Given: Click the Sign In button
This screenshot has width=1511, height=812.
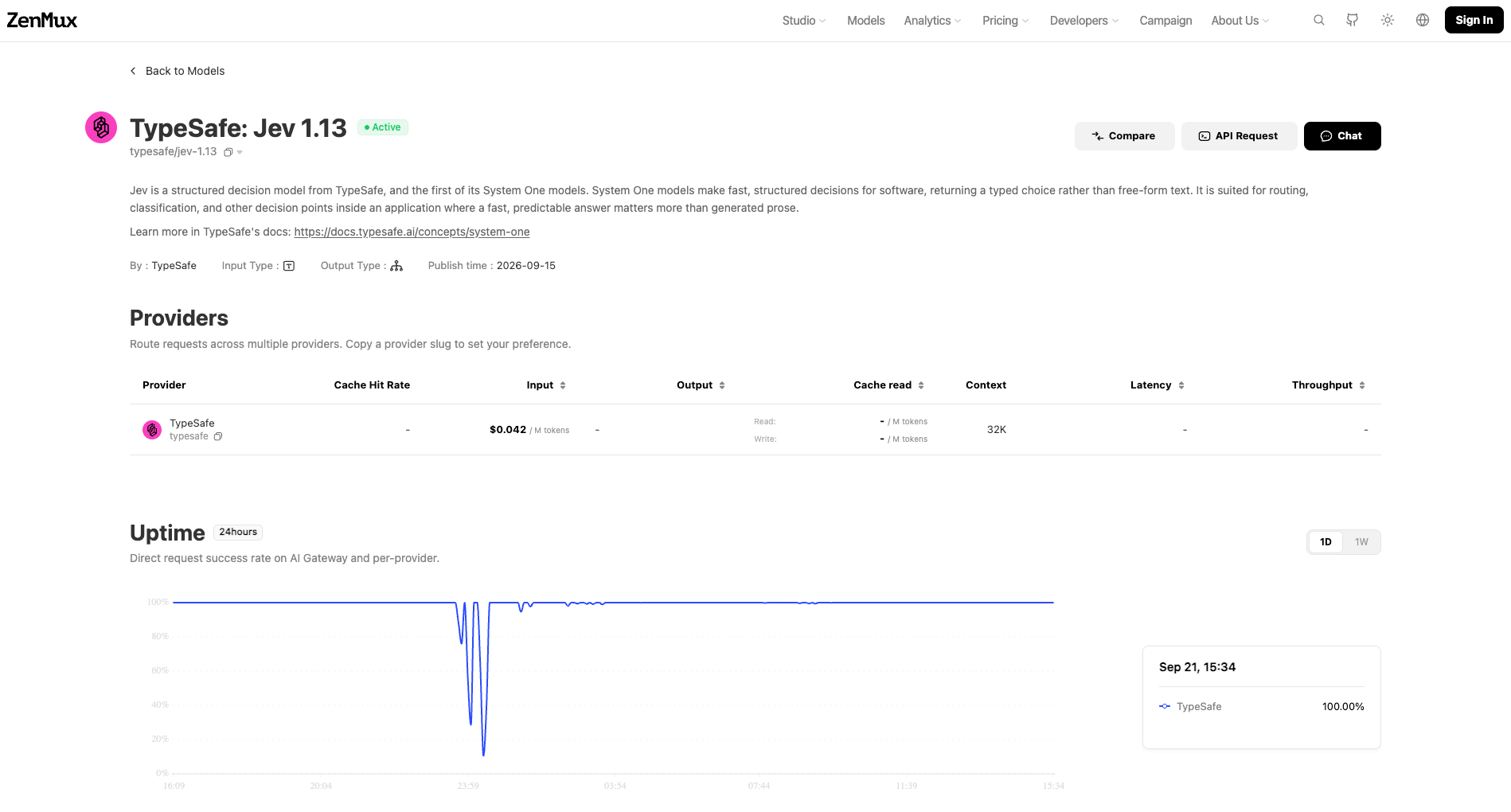Looking at the screenshot, I should [x=1474, y=20].
